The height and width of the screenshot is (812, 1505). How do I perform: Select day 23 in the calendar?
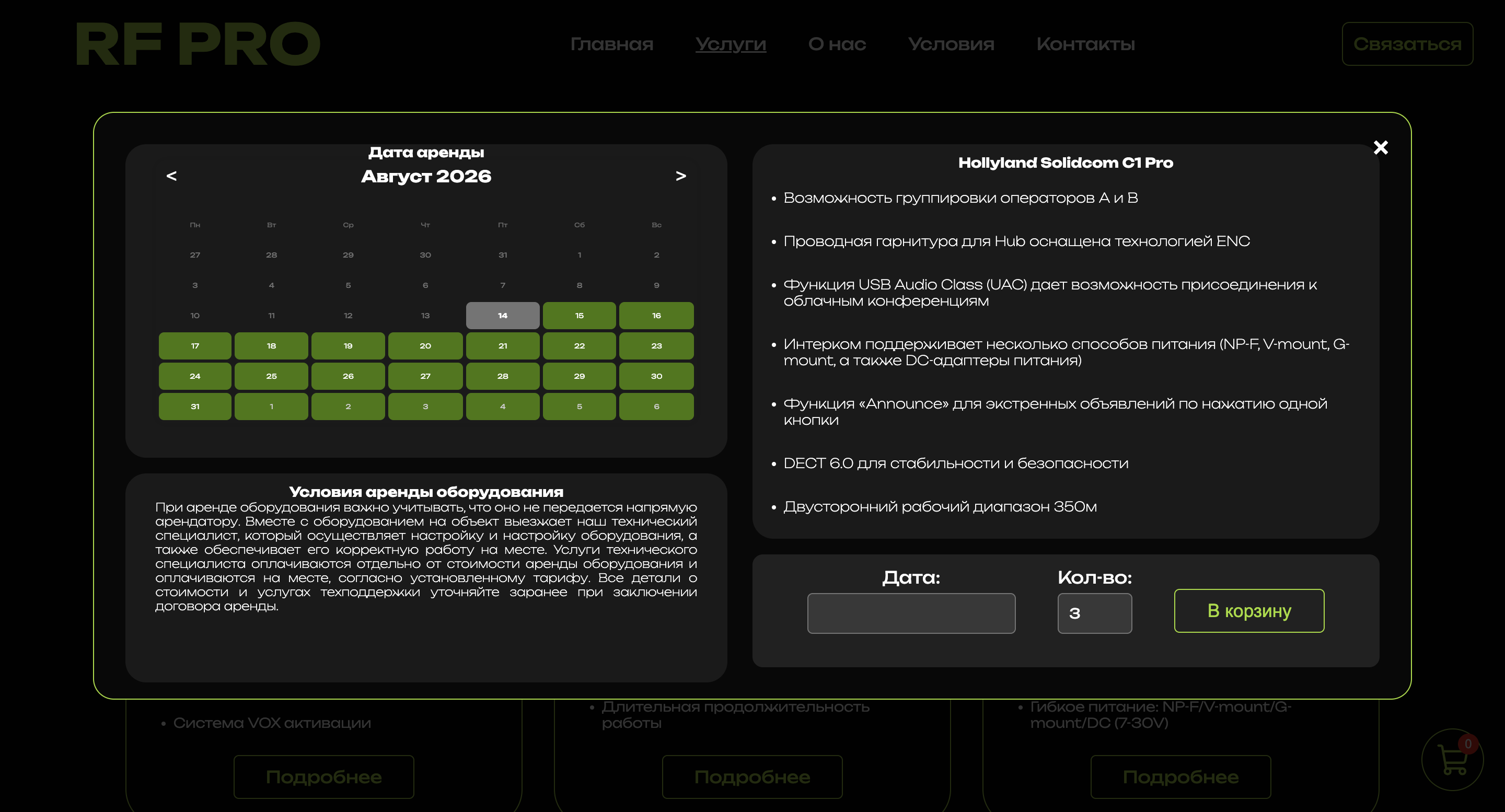click(656, 346)
